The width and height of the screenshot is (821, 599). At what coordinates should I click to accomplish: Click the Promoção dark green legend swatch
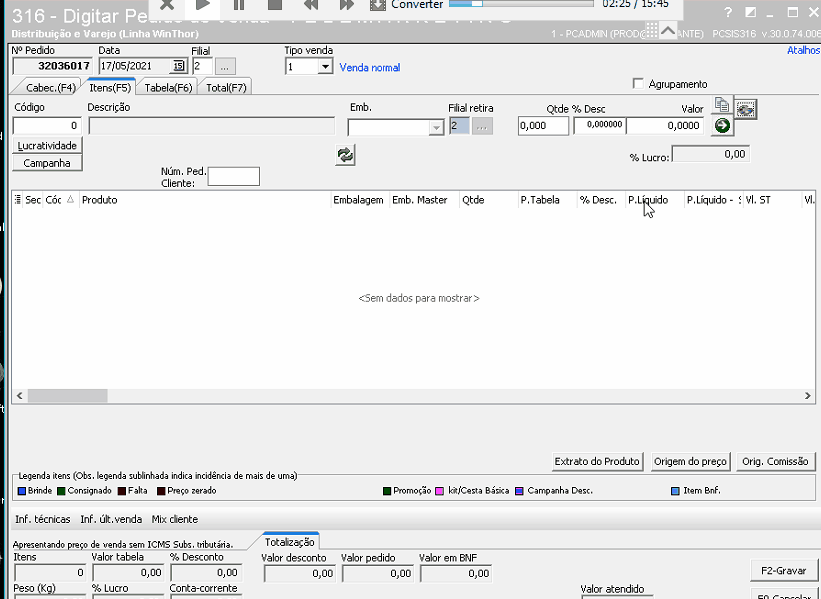tap(387, 491)
